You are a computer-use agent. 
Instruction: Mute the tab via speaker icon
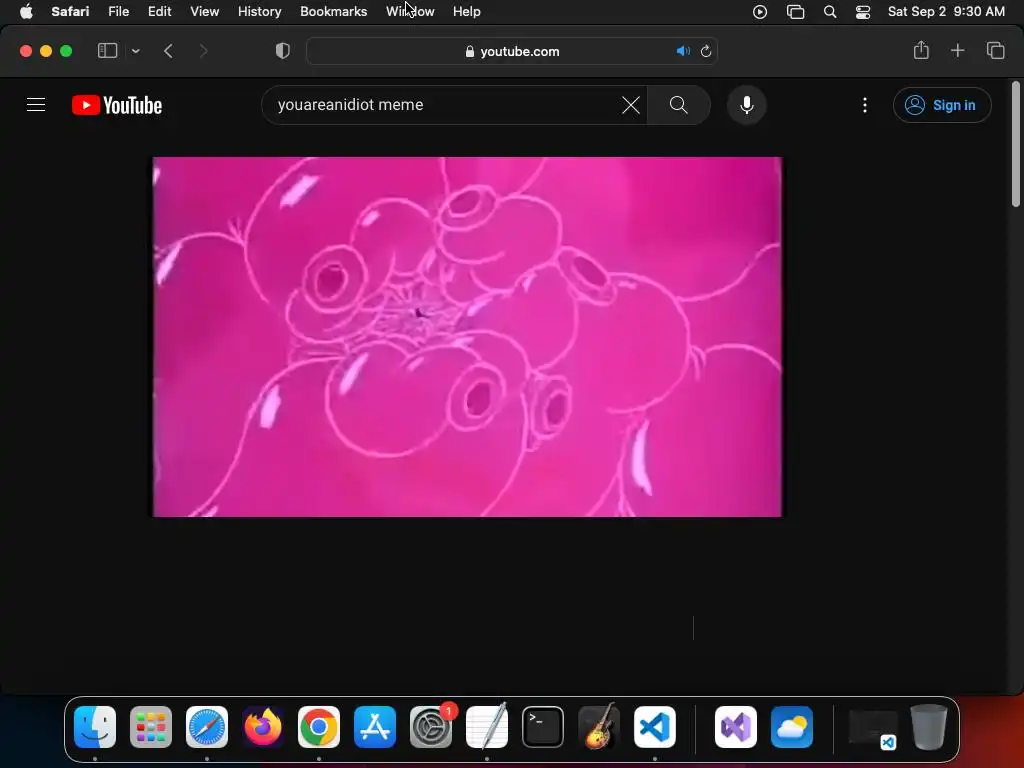682,51
